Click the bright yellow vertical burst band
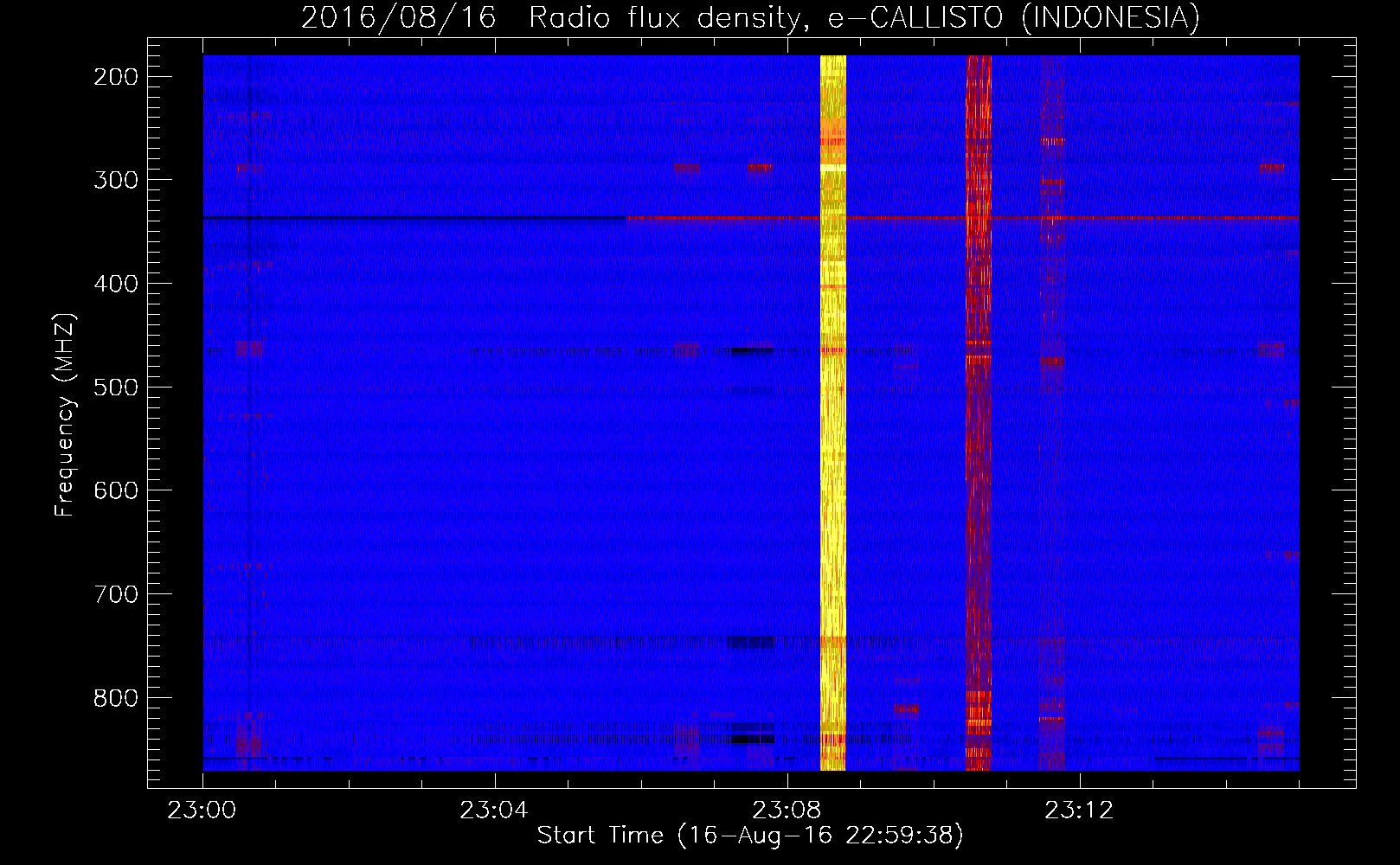The height and width of the screenshot is (865, 1400). 832,413
